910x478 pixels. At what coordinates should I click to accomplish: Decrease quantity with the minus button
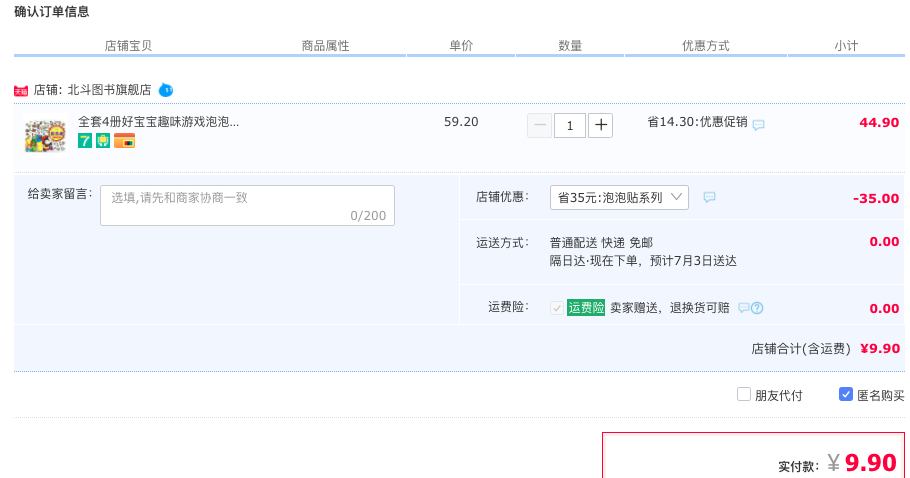540,125
